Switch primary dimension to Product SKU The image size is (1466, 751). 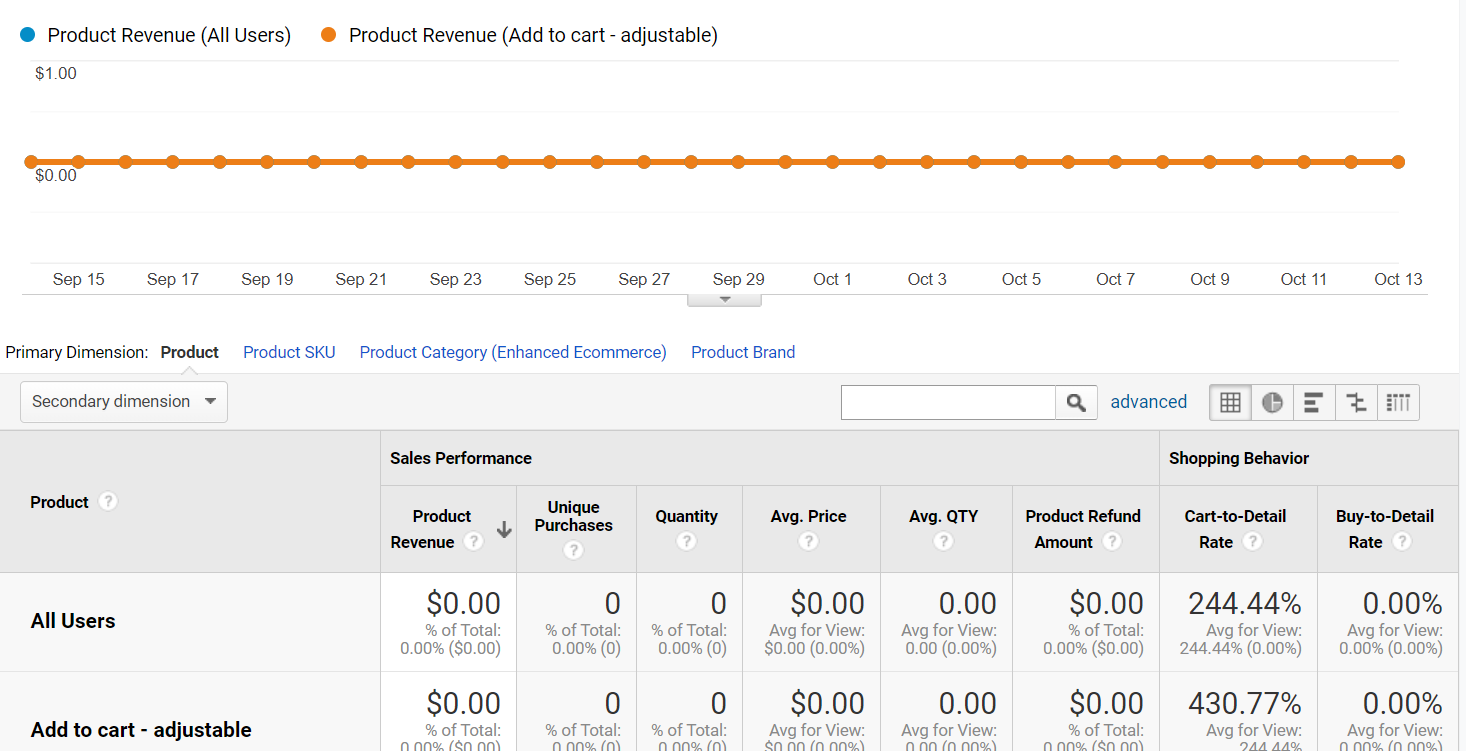[x=289, y=352]
